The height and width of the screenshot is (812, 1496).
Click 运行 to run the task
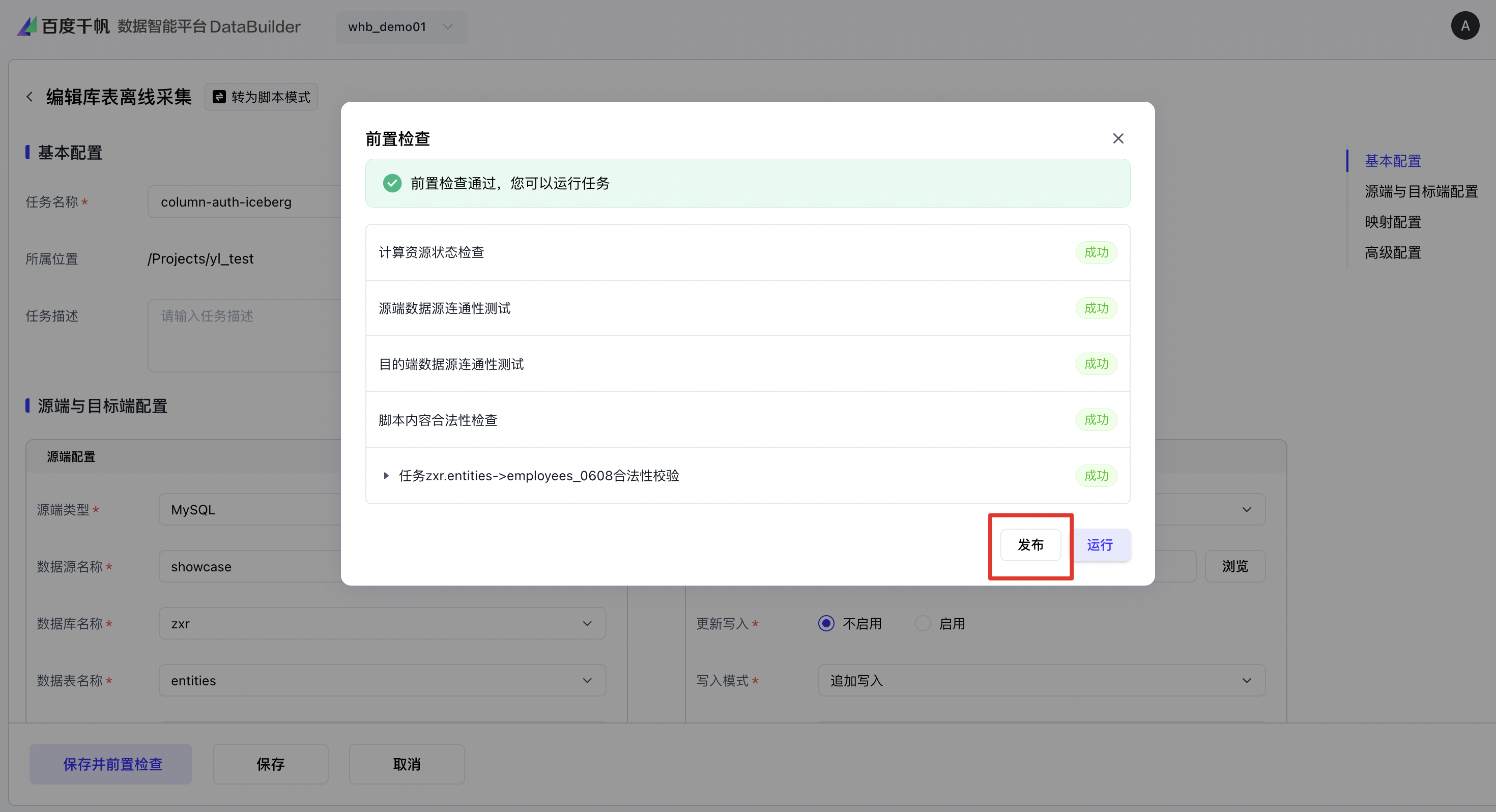(1100, 545)
